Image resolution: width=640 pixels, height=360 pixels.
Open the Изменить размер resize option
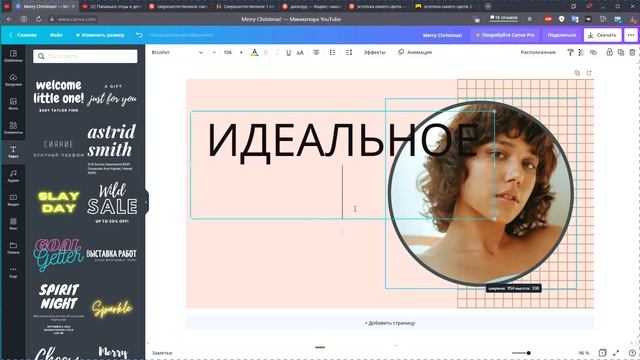click(100, 35)
